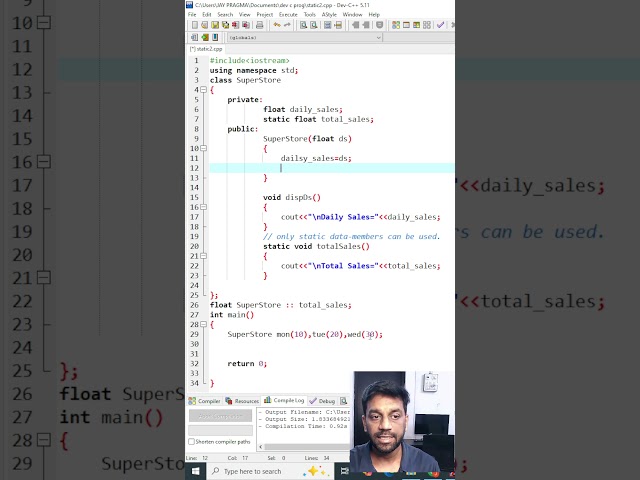This screenshot has width=640, height=480.
Task: Undo the last edit via toolbar
Action: [277, 25]
